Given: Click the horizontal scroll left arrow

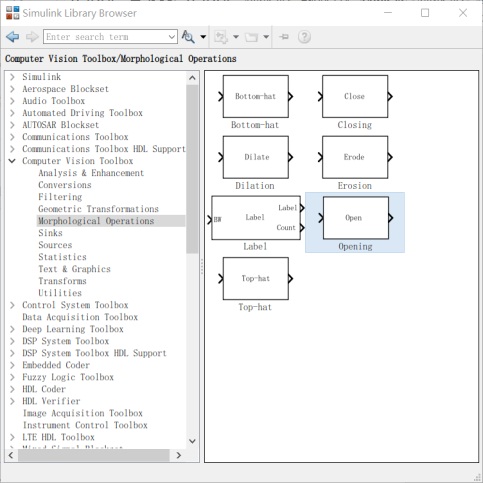Looking at the screenshot, I should pos(11,455).
